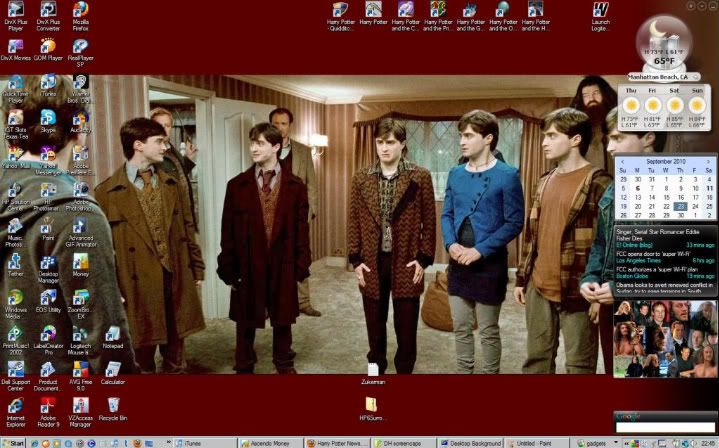Open the Obama looks to avert conflict headline
Viewport: 719px width, 448px height.
pos(664,288)
